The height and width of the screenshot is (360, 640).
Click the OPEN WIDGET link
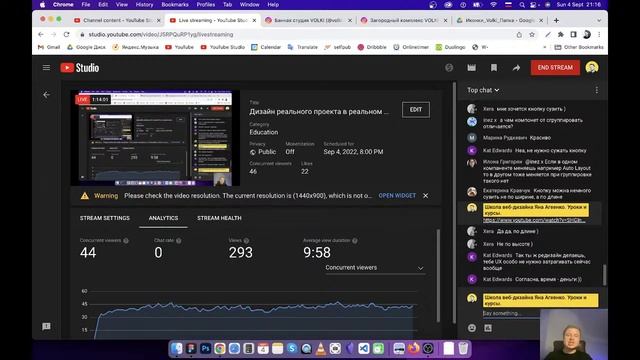click(397, 196)
